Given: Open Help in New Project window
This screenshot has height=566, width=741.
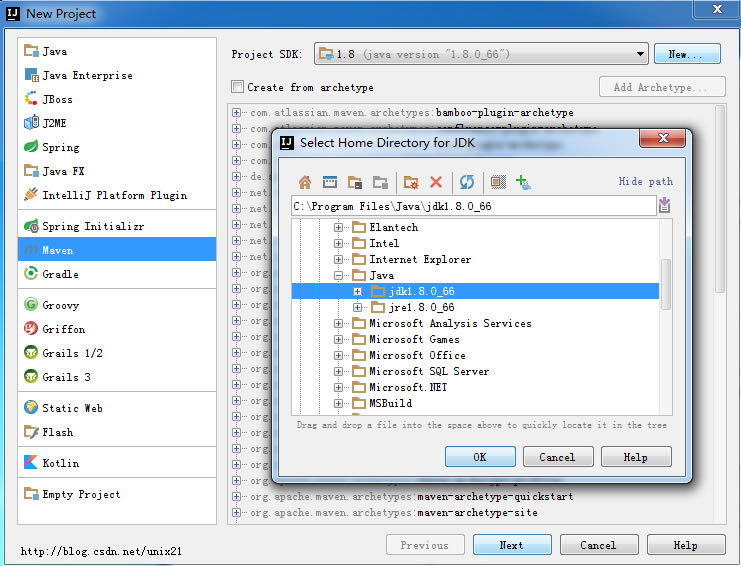Looking at the screenshot, I should [x=686, y=545].
